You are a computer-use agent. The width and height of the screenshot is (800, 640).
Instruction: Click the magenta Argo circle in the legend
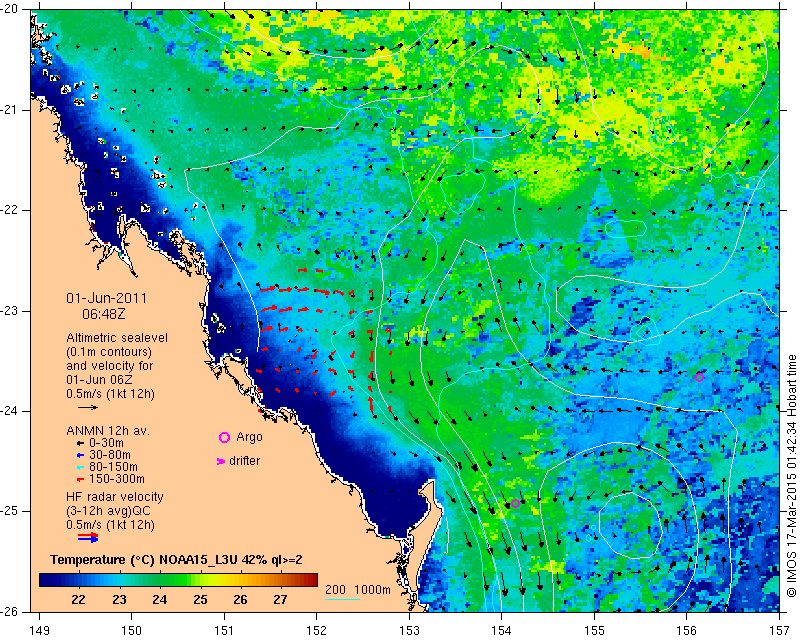pos(224,437)
